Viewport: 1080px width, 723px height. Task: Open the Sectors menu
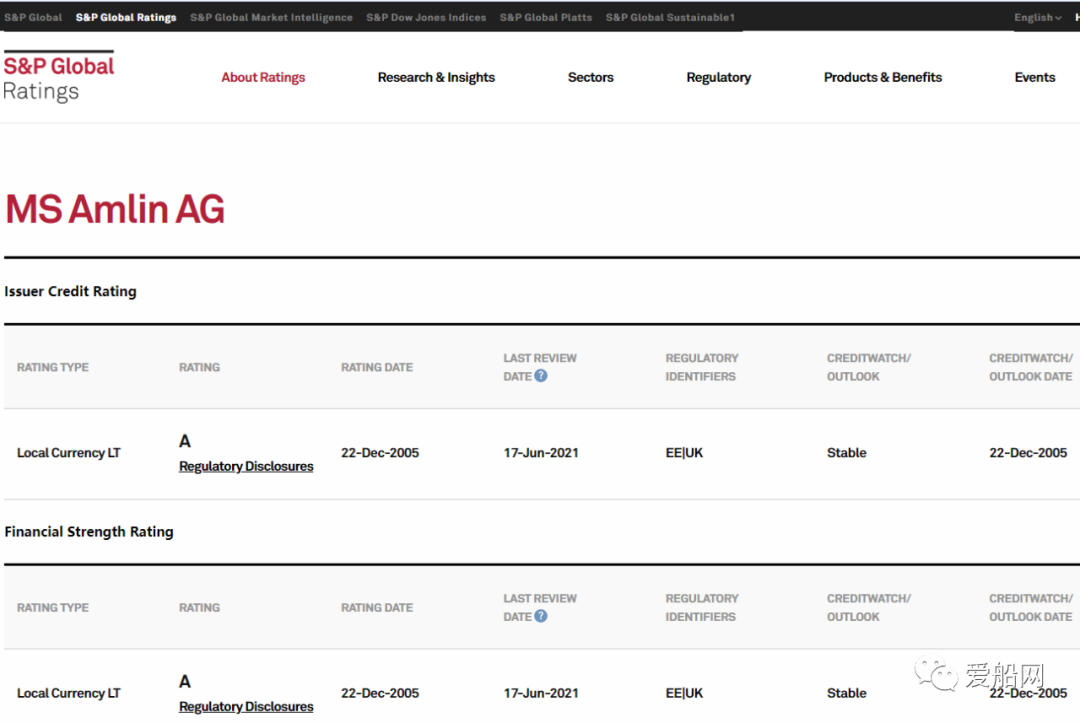(x=590, y=77)
